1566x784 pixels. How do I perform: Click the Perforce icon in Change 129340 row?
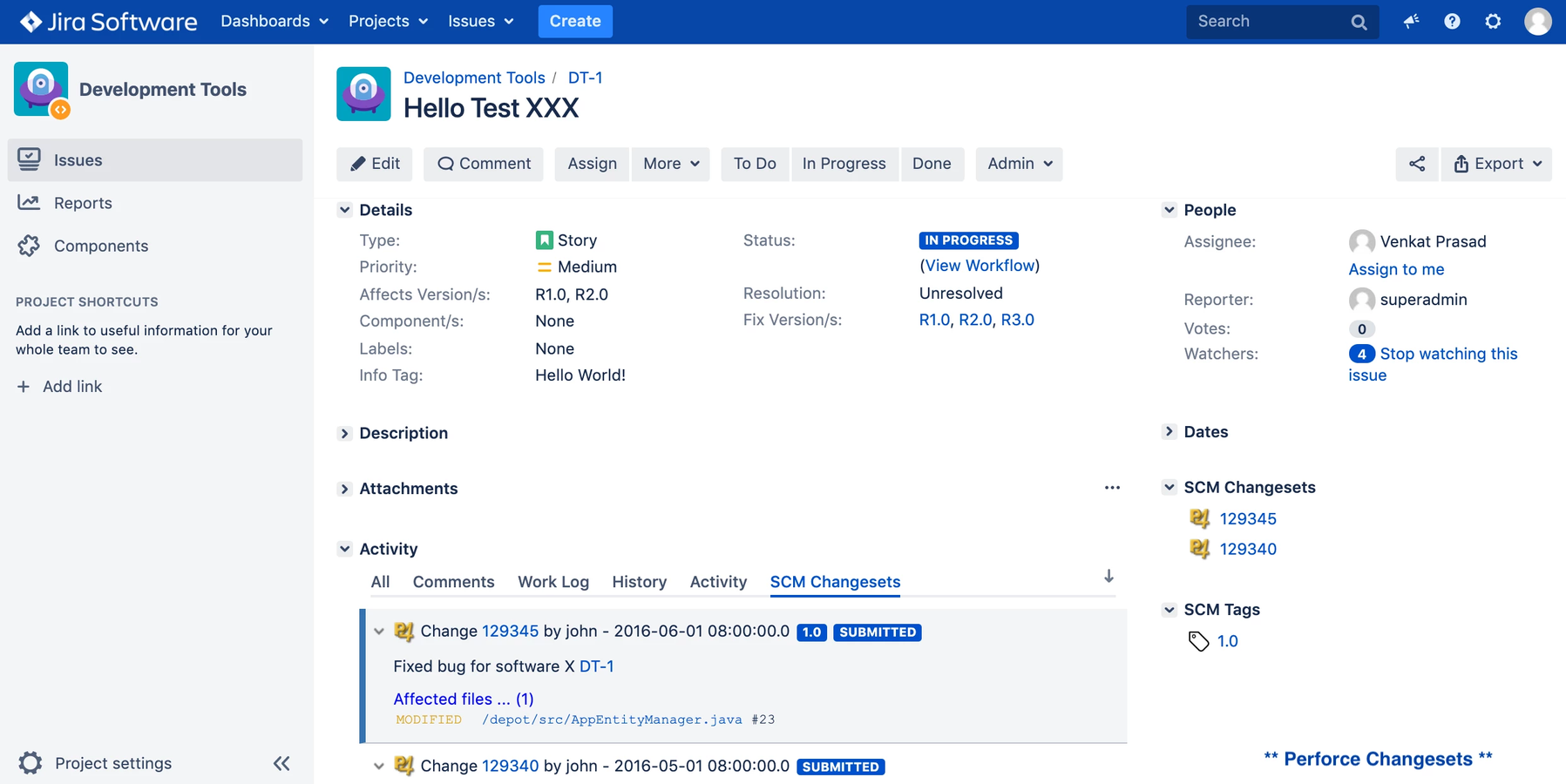(x=403, y=766)
